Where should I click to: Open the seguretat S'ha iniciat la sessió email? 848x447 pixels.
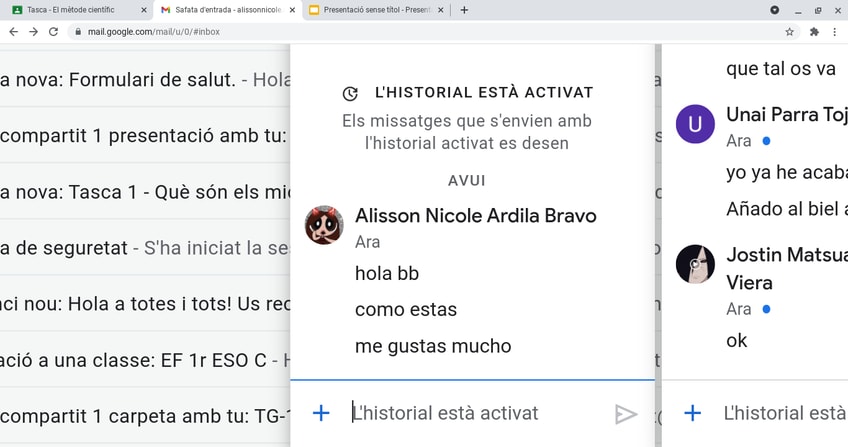point(145,248)
